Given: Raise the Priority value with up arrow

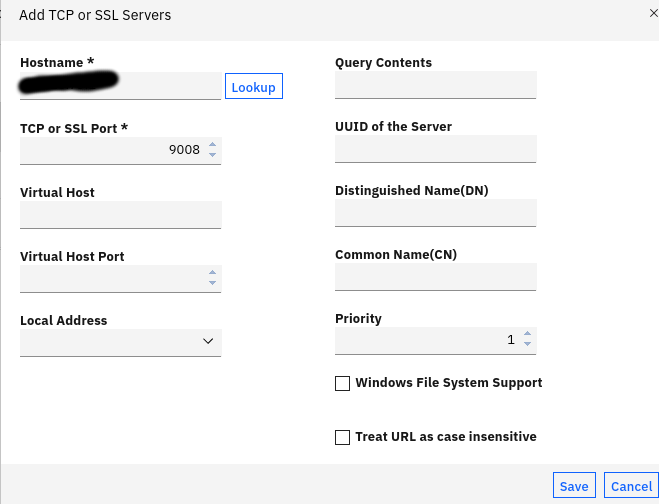Looking at the screenshot, I should point(528,334).
